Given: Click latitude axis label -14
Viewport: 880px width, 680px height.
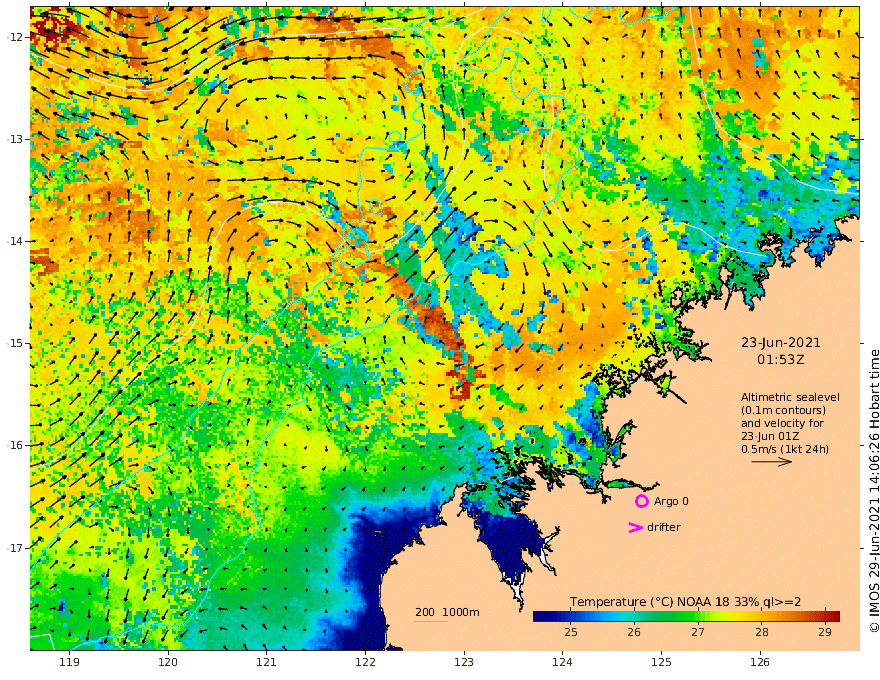Looking at the screenshot, I should 16,241.
